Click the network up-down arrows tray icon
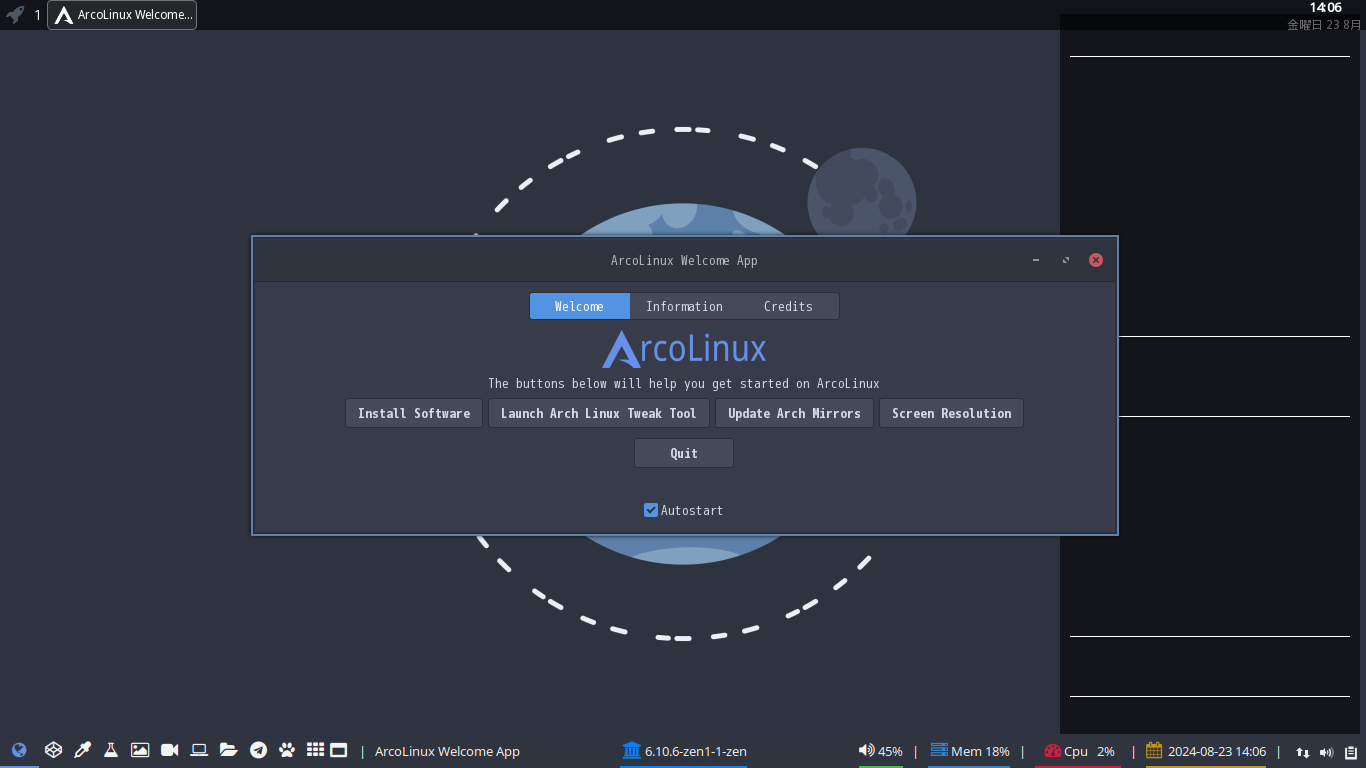This screenshot has width=1366, height=768. (x=1302, y=752)
